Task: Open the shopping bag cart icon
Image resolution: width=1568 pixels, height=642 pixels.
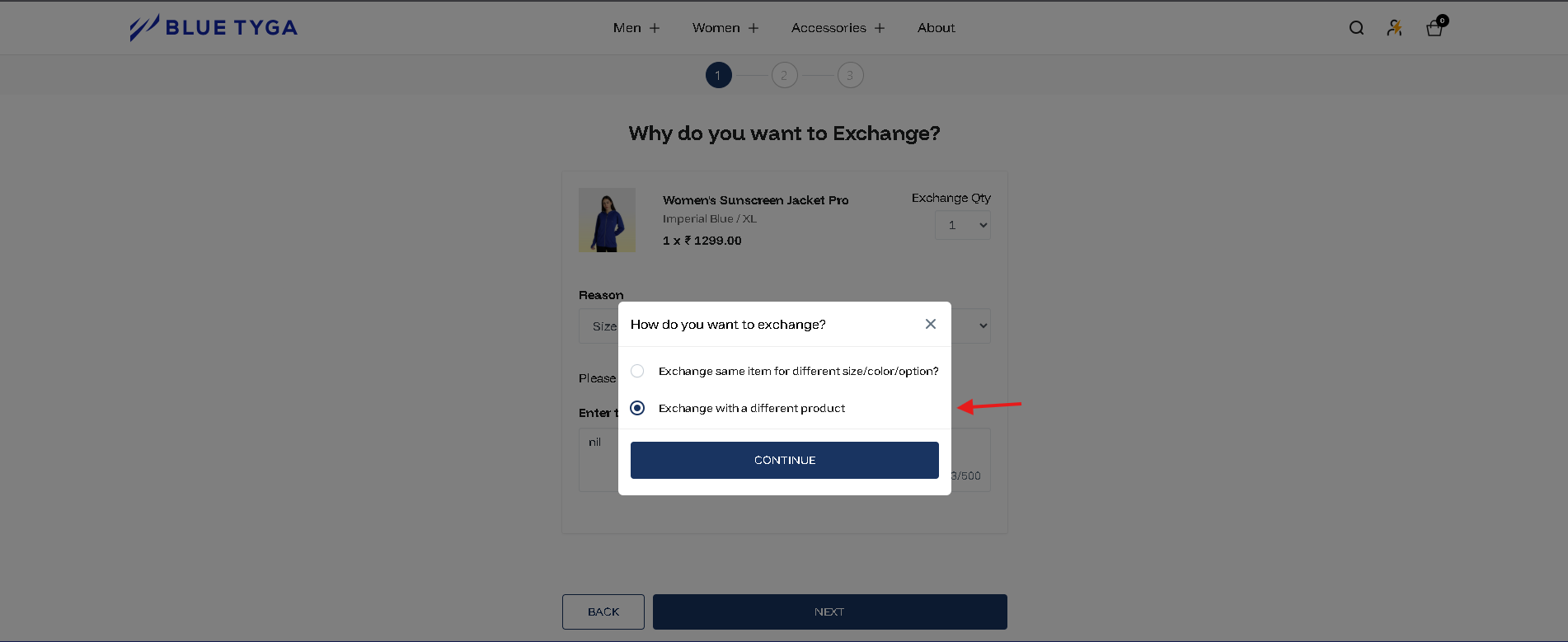Action: tap(1435, 27)
